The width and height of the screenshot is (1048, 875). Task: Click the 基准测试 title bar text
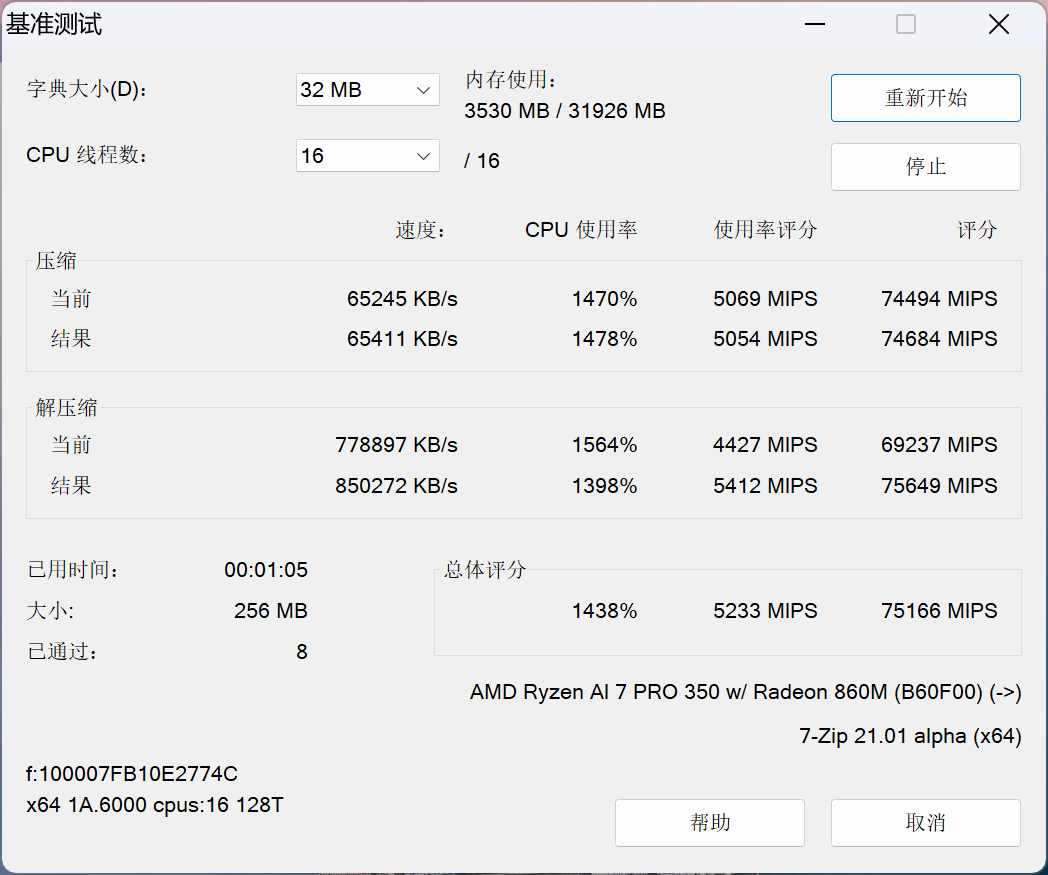click(55, 25)
